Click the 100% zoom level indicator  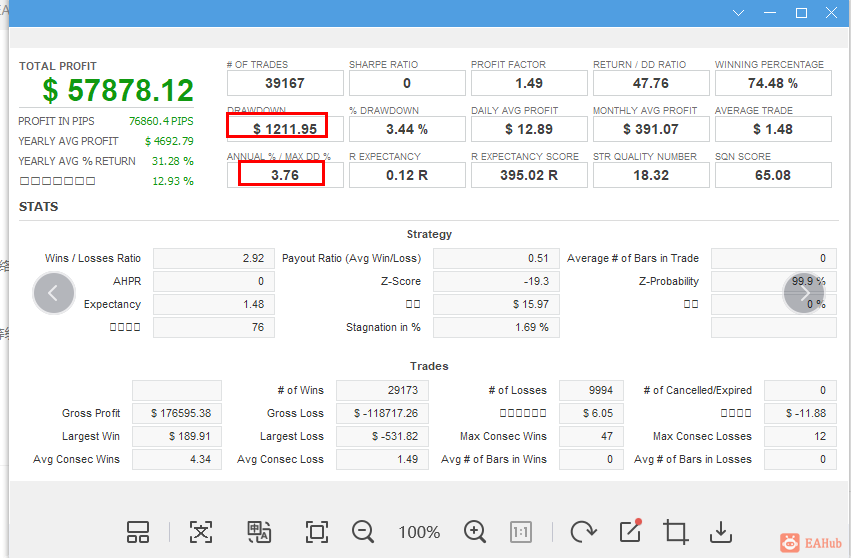click(419, 532)
